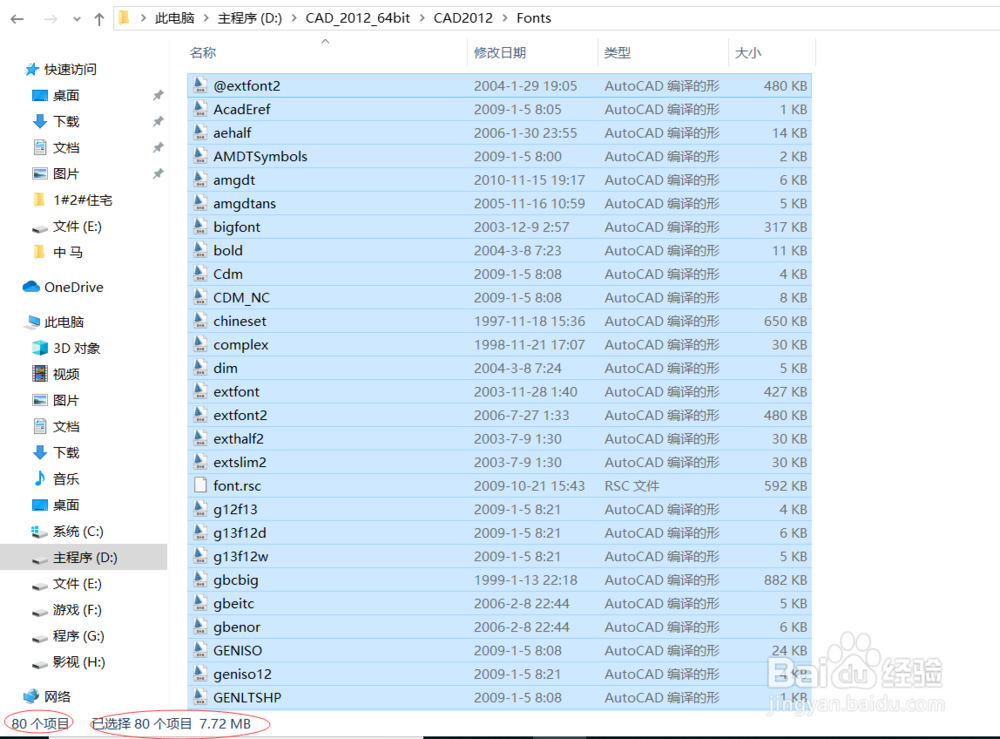Viewport: 1000px width, 739px height.
Task: Click CAD_2012_64bit breadcrumb segment
Action: point(357,18)
